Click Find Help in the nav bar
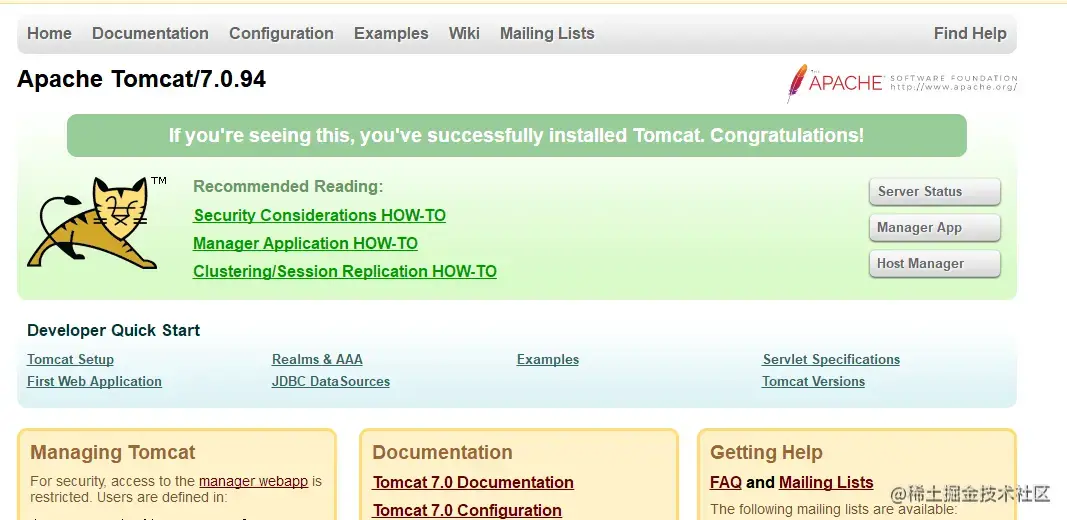The width and height of the screenshot is (1067, 520). (x=970, y=33)
